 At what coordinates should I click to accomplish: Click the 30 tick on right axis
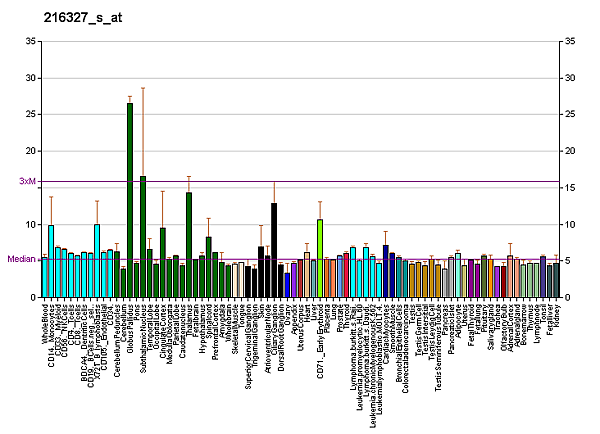(569, 78)
